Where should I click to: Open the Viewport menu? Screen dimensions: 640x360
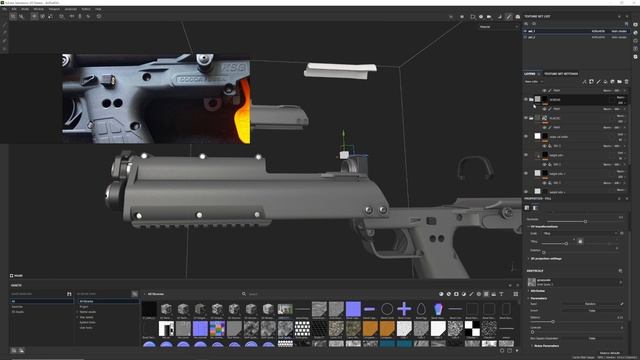(x=54, y=9)
